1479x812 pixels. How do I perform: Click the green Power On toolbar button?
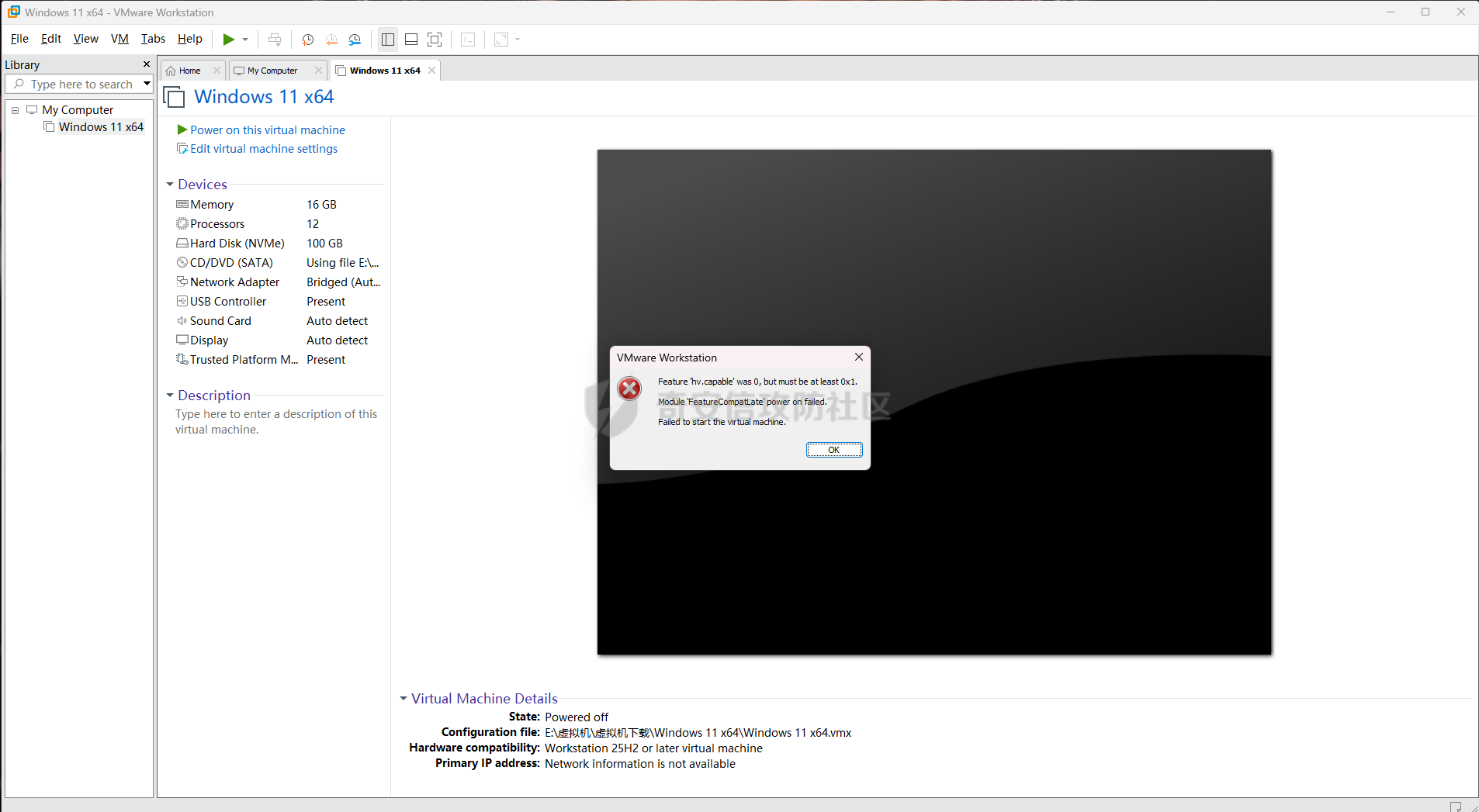[x=228, y=40]
